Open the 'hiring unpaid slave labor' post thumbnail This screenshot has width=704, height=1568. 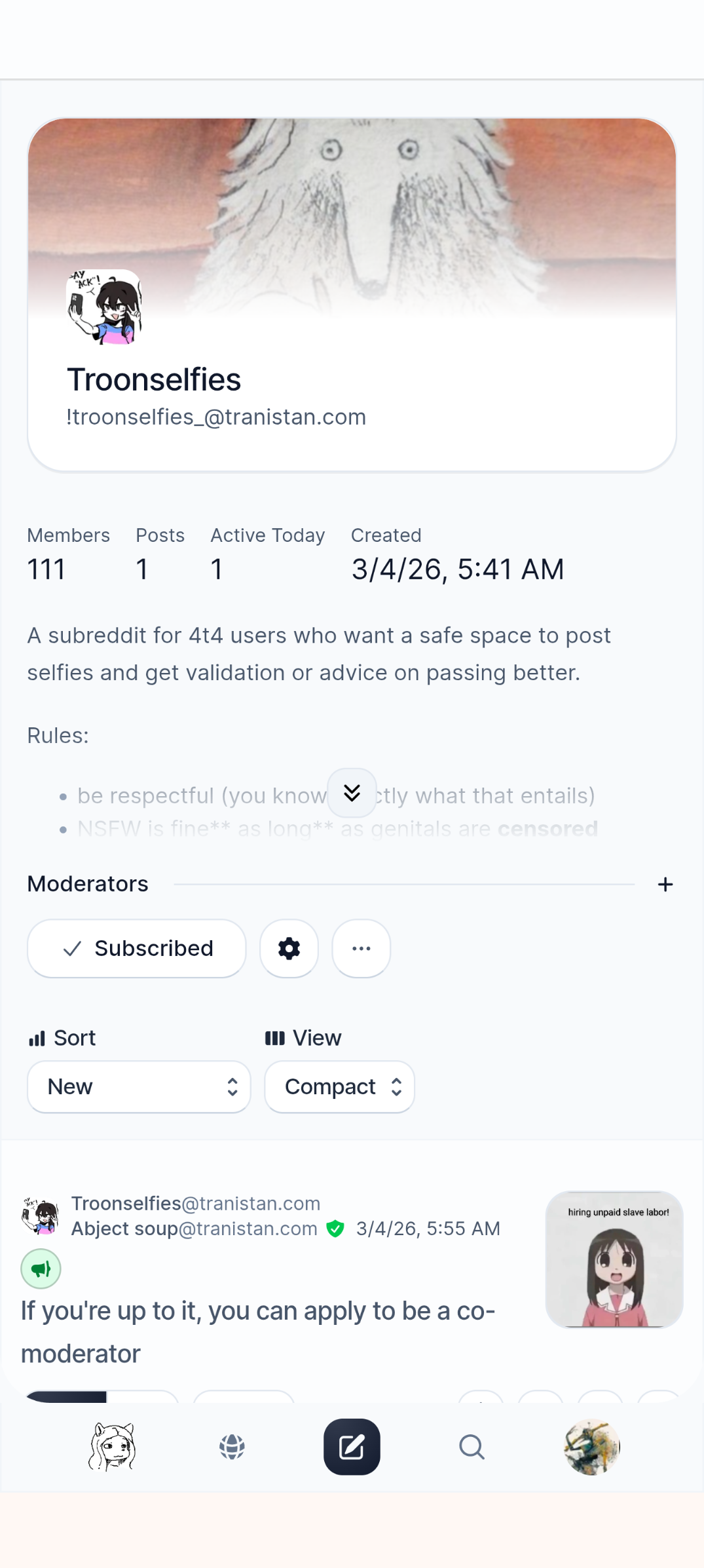(614, 1259)
